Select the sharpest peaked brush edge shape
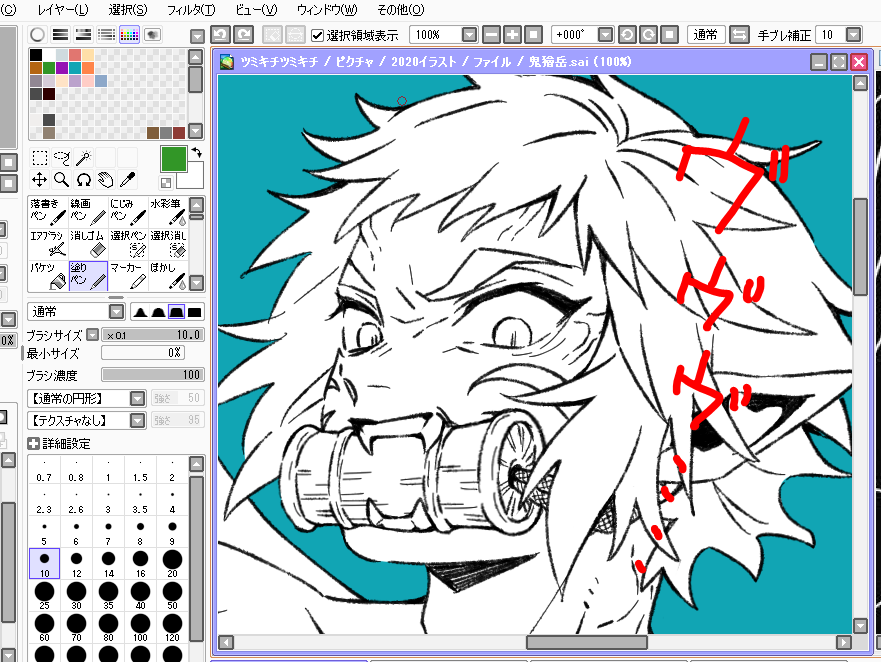The width and height of the screenshot is (881, 662). (140, 311)
